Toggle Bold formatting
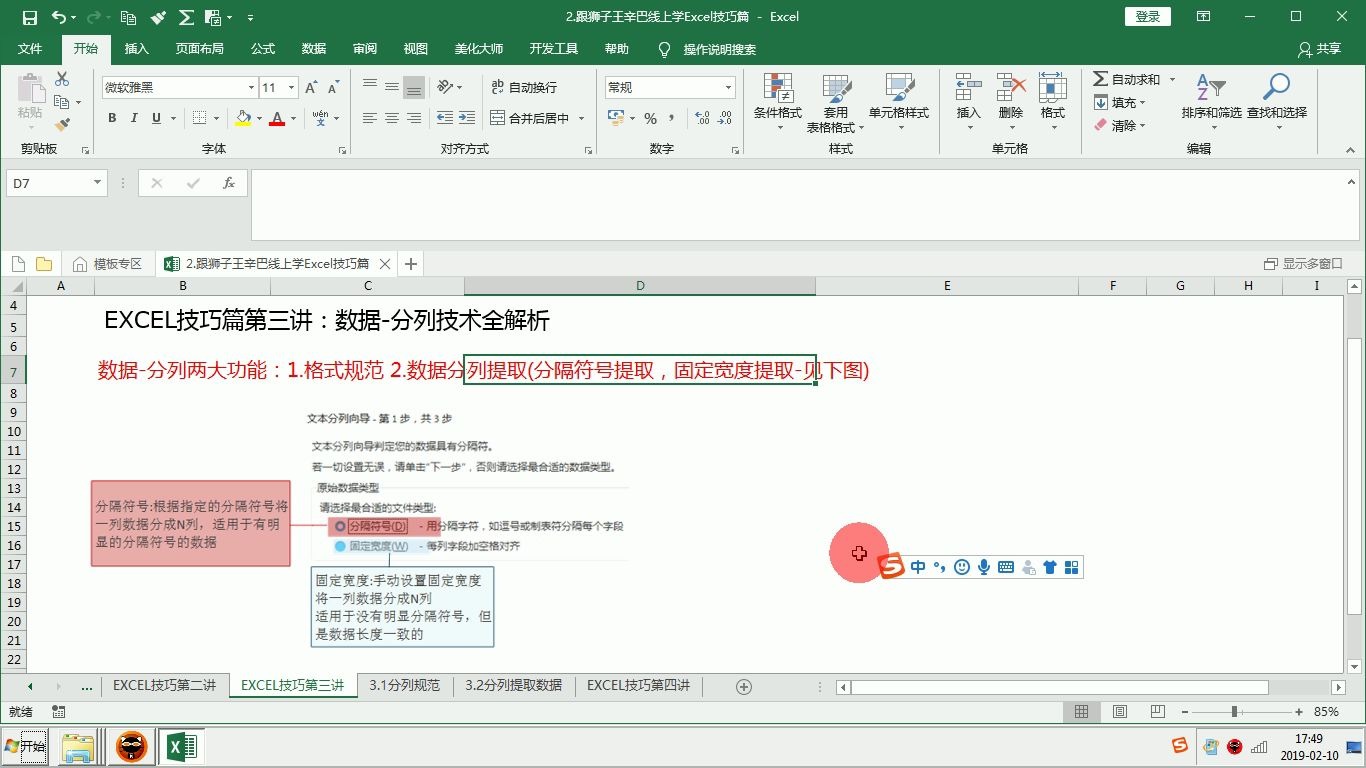 [x=112, y=118]
